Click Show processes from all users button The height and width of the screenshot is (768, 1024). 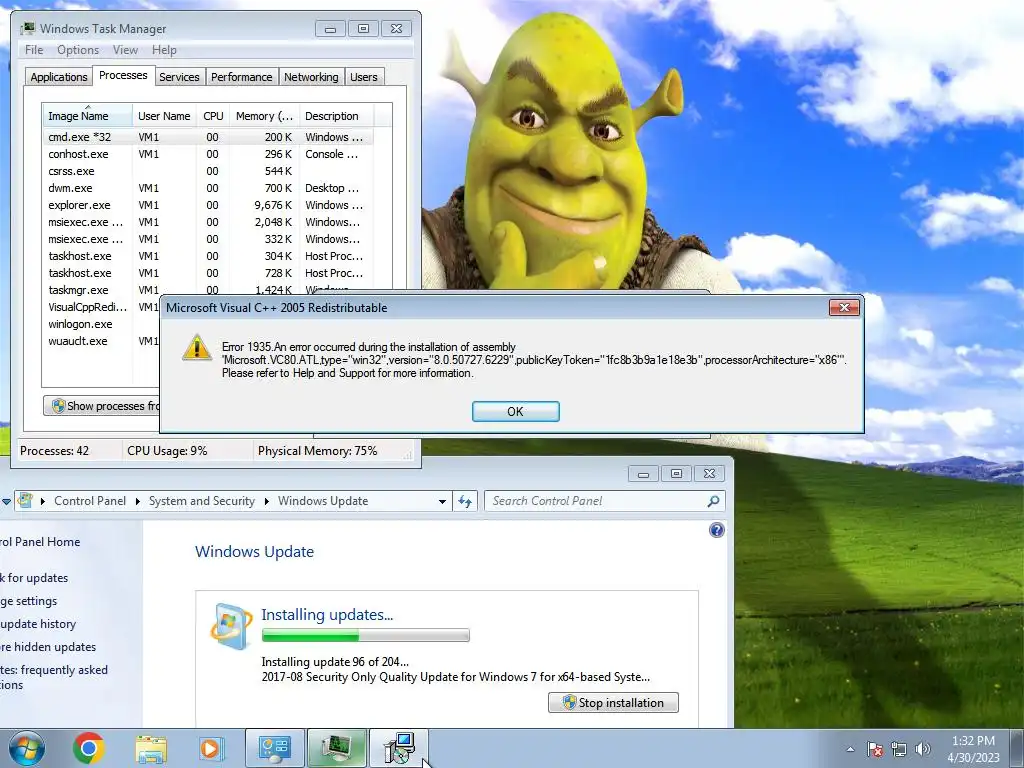pos(102,406)
